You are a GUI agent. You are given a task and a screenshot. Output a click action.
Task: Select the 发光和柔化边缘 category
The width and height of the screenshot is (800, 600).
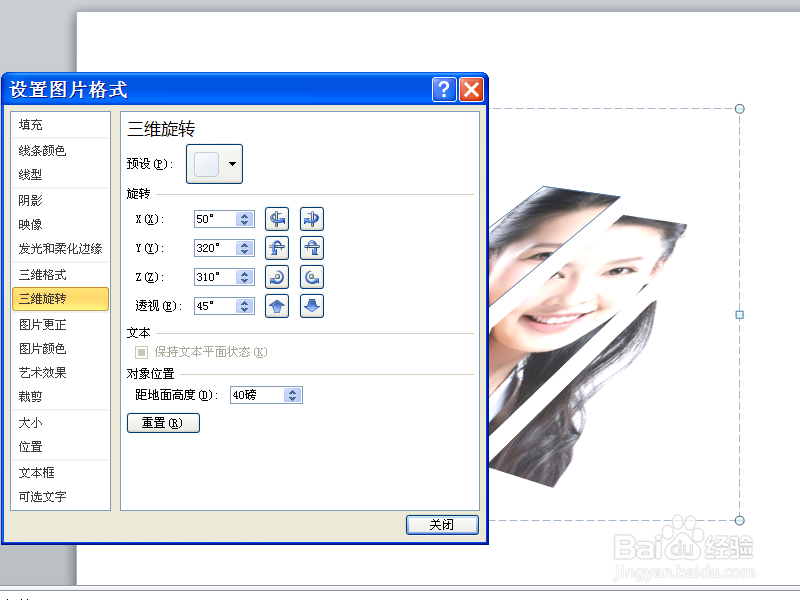pyautogui.click(x=60, y=249)
